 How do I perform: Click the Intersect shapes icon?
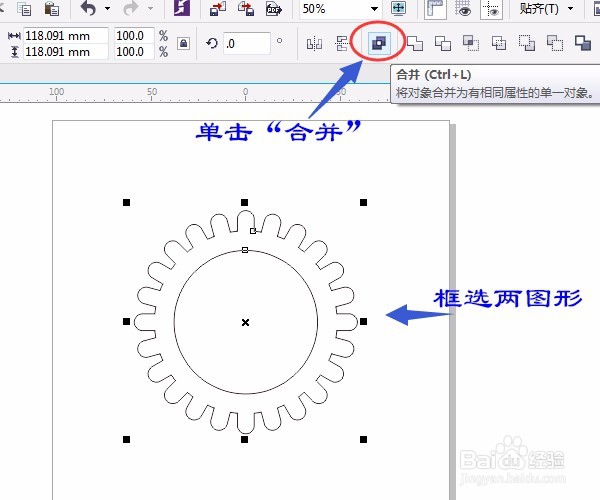tap(471, 43)
